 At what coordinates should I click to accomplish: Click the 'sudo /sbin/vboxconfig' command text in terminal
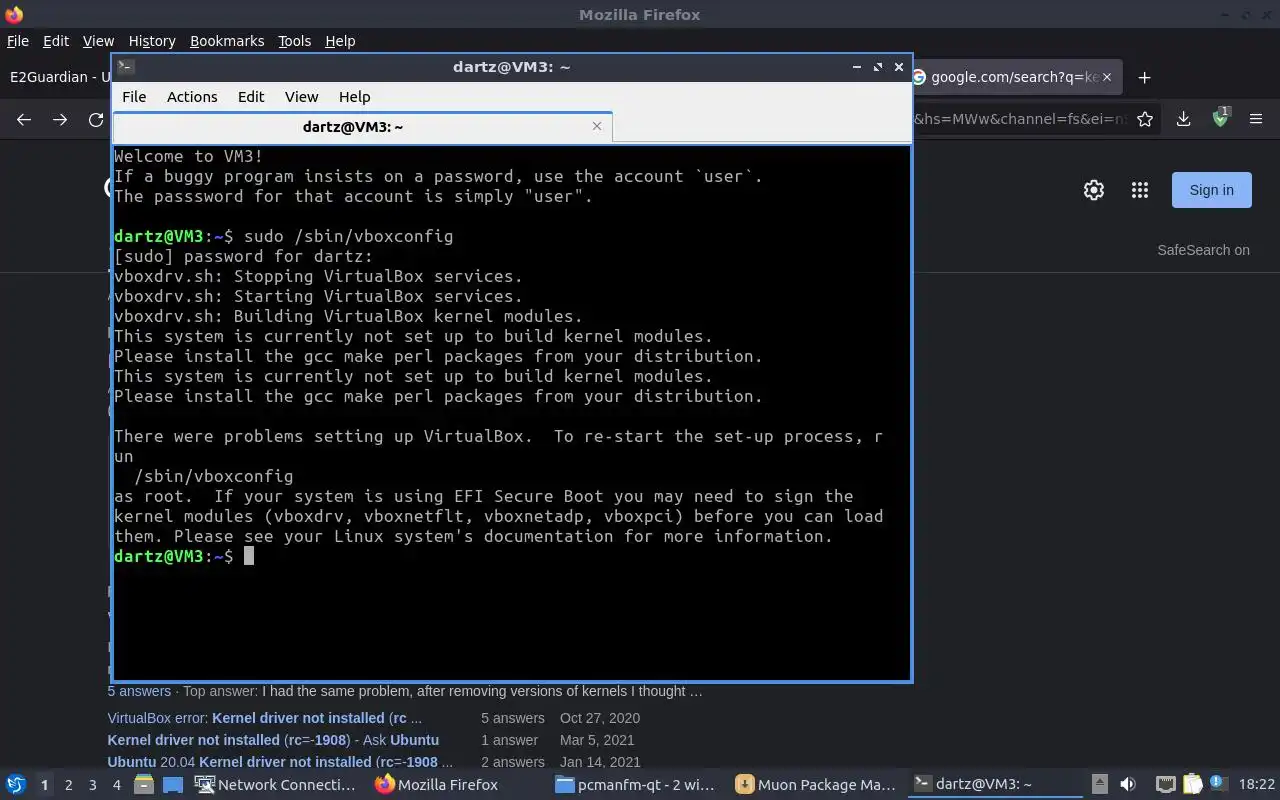[x=348, y=236]
